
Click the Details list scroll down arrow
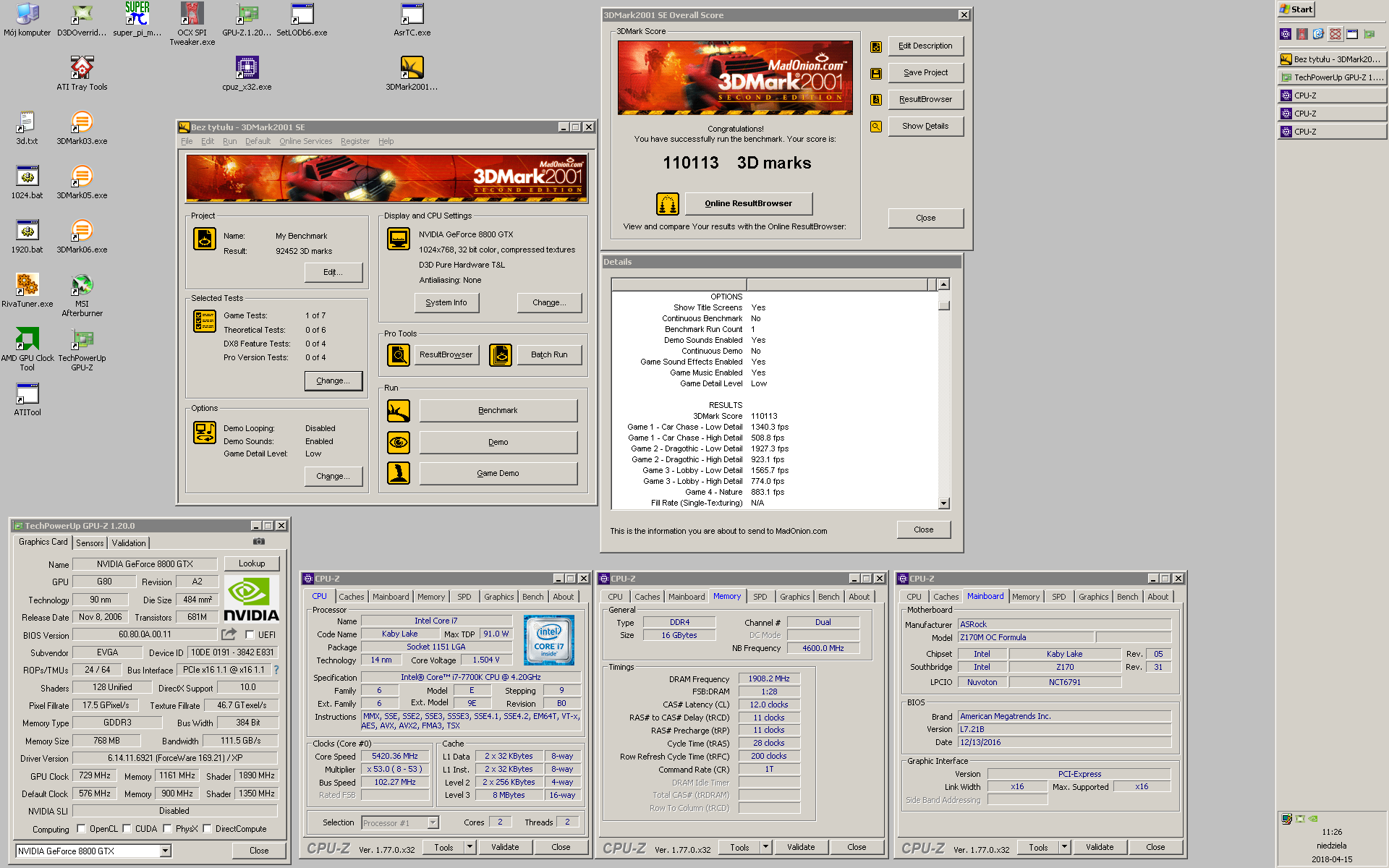943,503
